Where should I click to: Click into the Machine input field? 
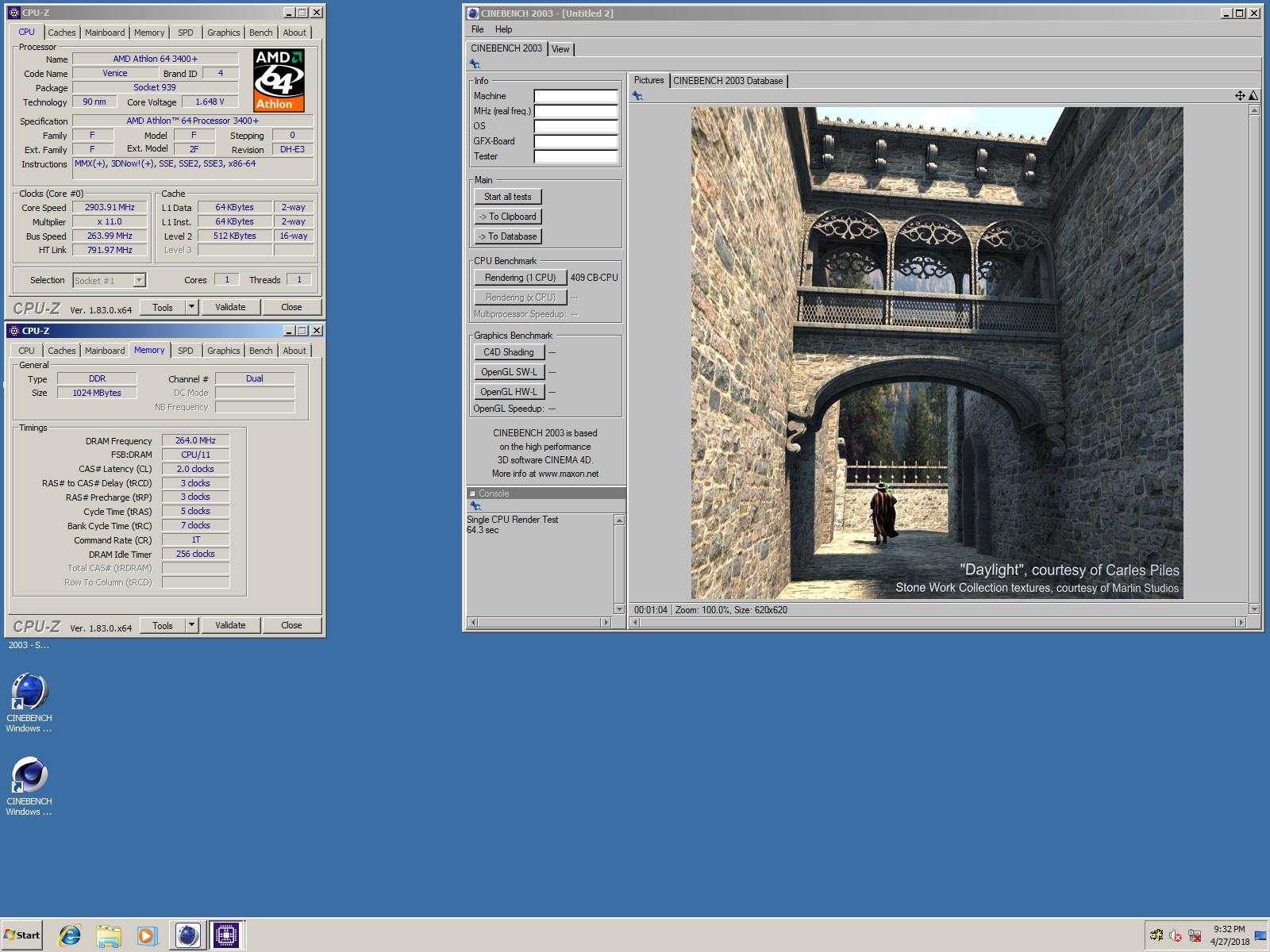point(575,96)
